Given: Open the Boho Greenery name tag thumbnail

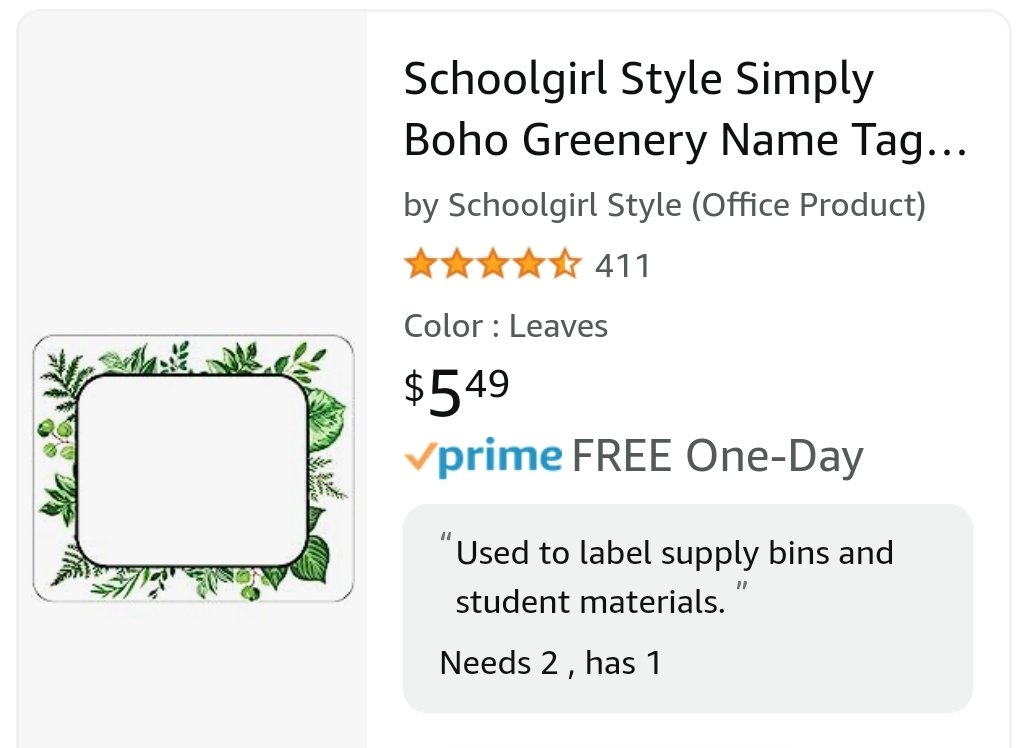Looking at the screenshot, I should tap(193, 468).
